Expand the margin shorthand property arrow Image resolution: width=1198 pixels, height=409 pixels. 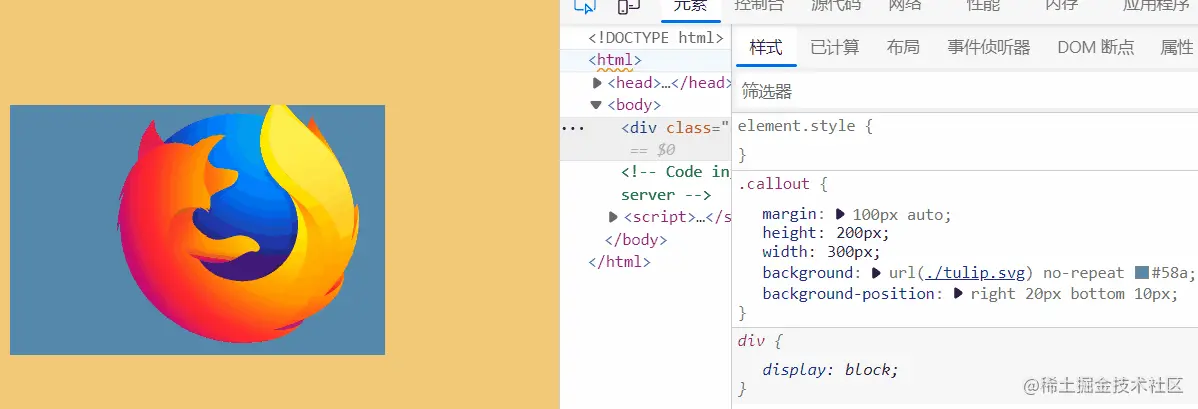point(840,214)
